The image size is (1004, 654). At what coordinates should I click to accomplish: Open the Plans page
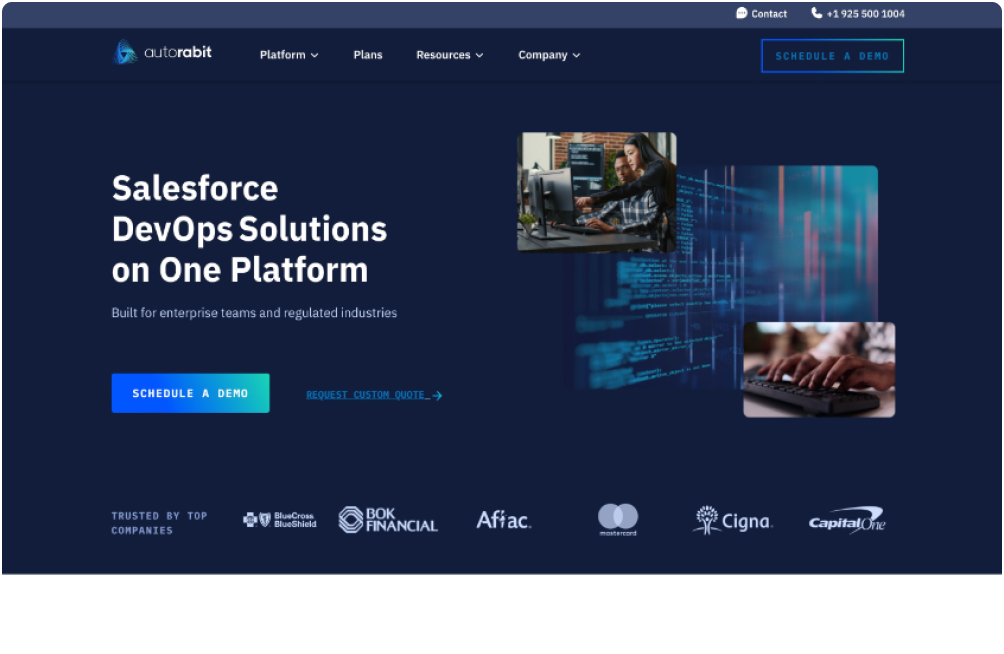[368, 55]
